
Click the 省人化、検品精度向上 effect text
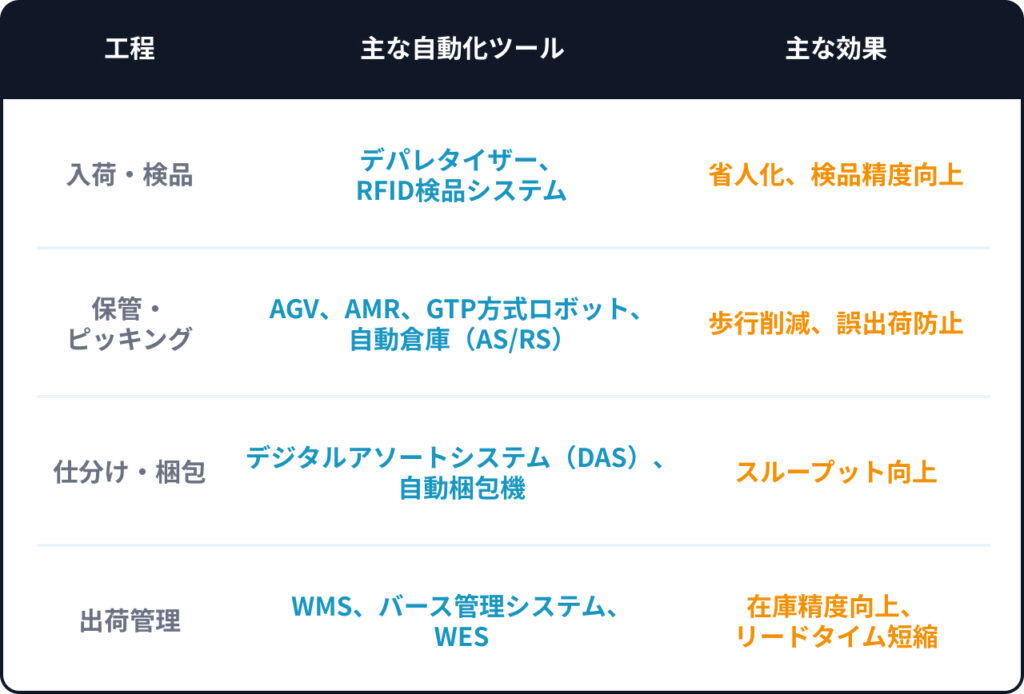pyautogui.click(x=835, y=175)
